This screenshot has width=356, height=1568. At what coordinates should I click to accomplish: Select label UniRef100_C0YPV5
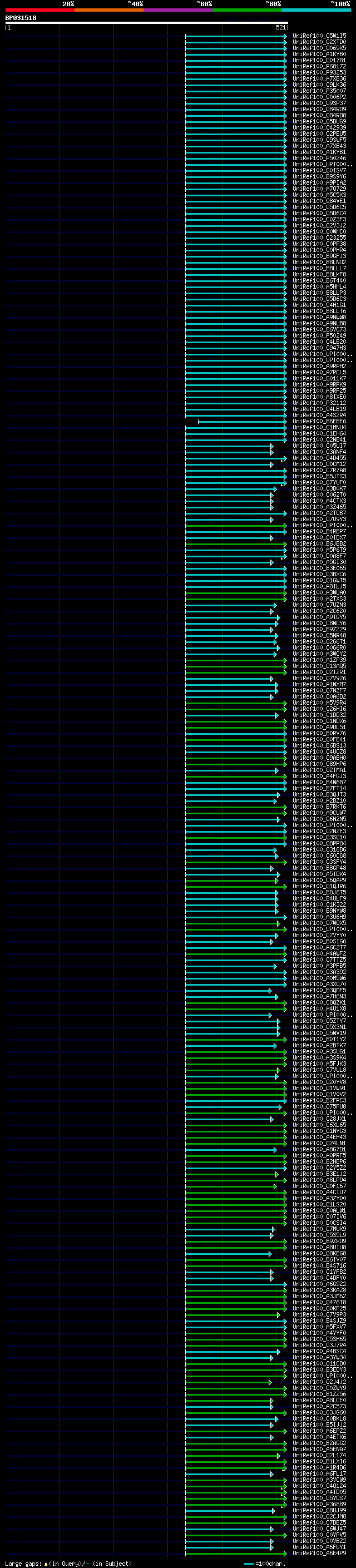point(319,1535)
